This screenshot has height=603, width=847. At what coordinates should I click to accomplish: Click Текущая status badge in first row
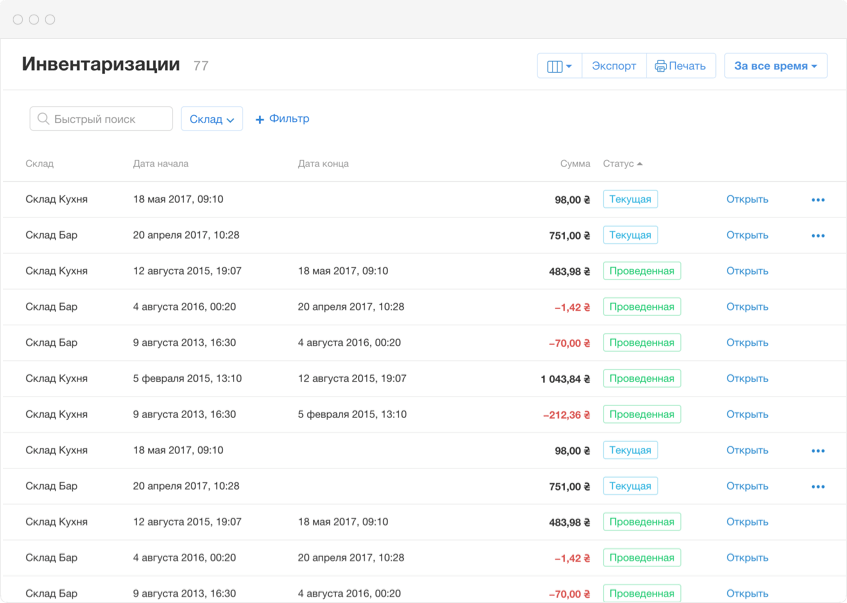(630, 200)
